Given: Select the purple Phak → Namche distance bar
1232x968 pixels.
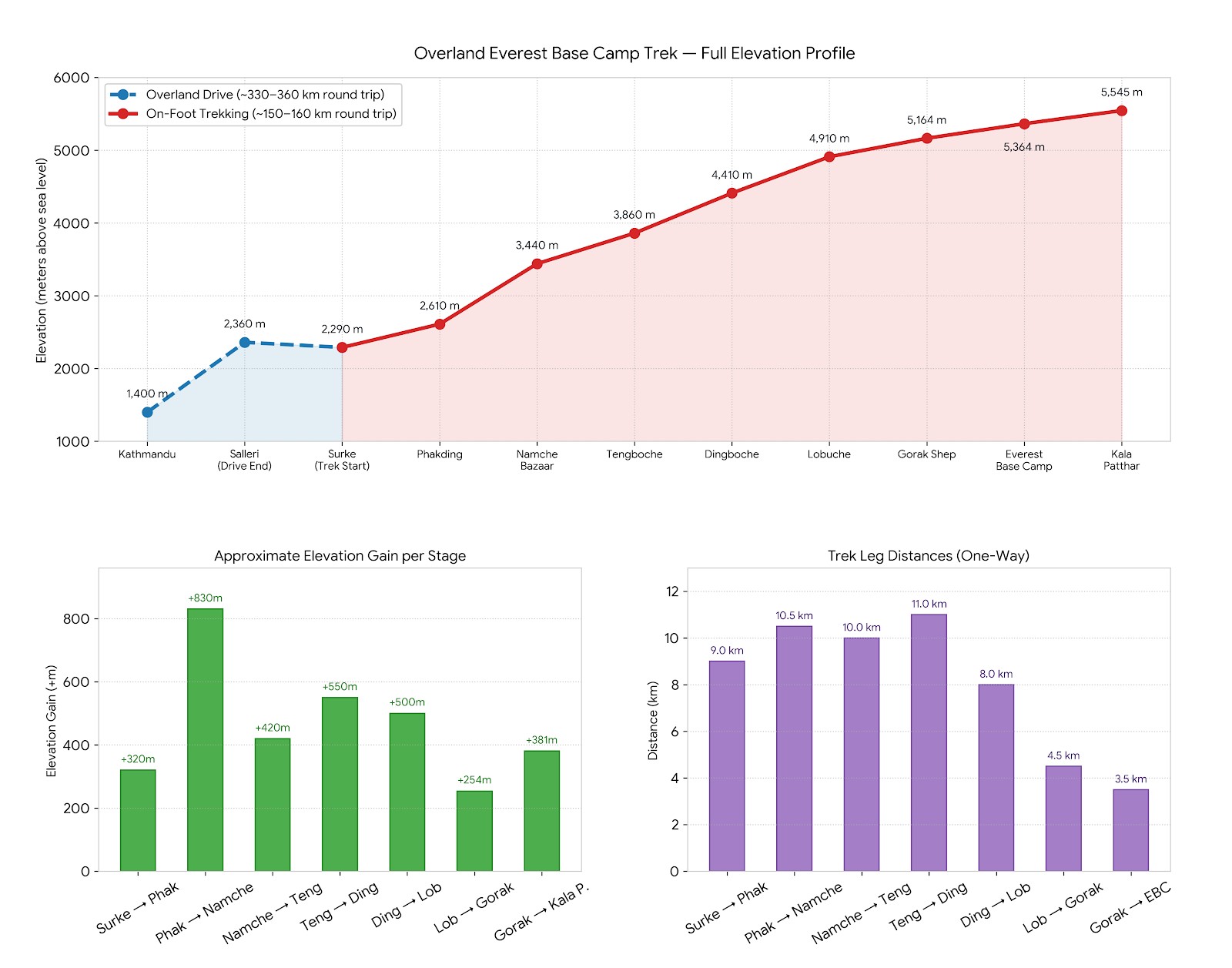Looking at the screenshot, I should [x=794, y=749].
